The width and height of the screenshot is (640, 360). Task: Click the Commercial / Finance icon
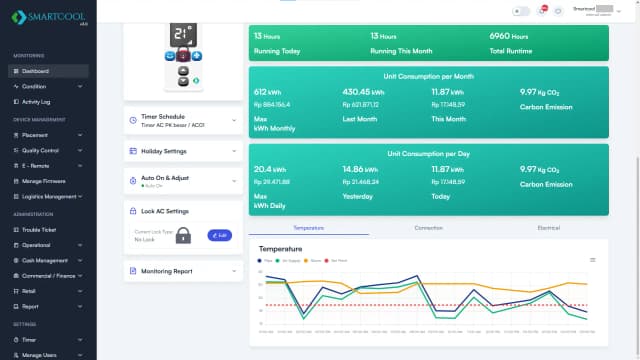pos(16,276)
